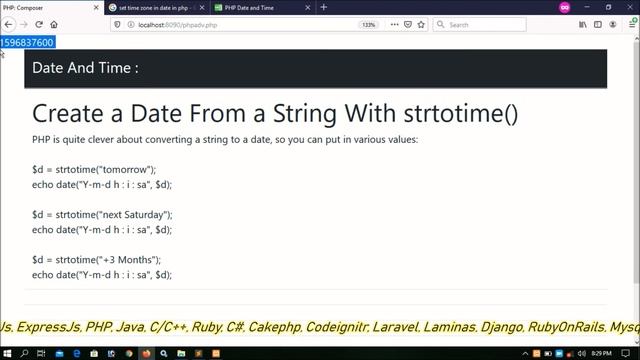Reload the current page
Image resolution: width=640 pixels, height=360 pixels.
coord(39,24)
